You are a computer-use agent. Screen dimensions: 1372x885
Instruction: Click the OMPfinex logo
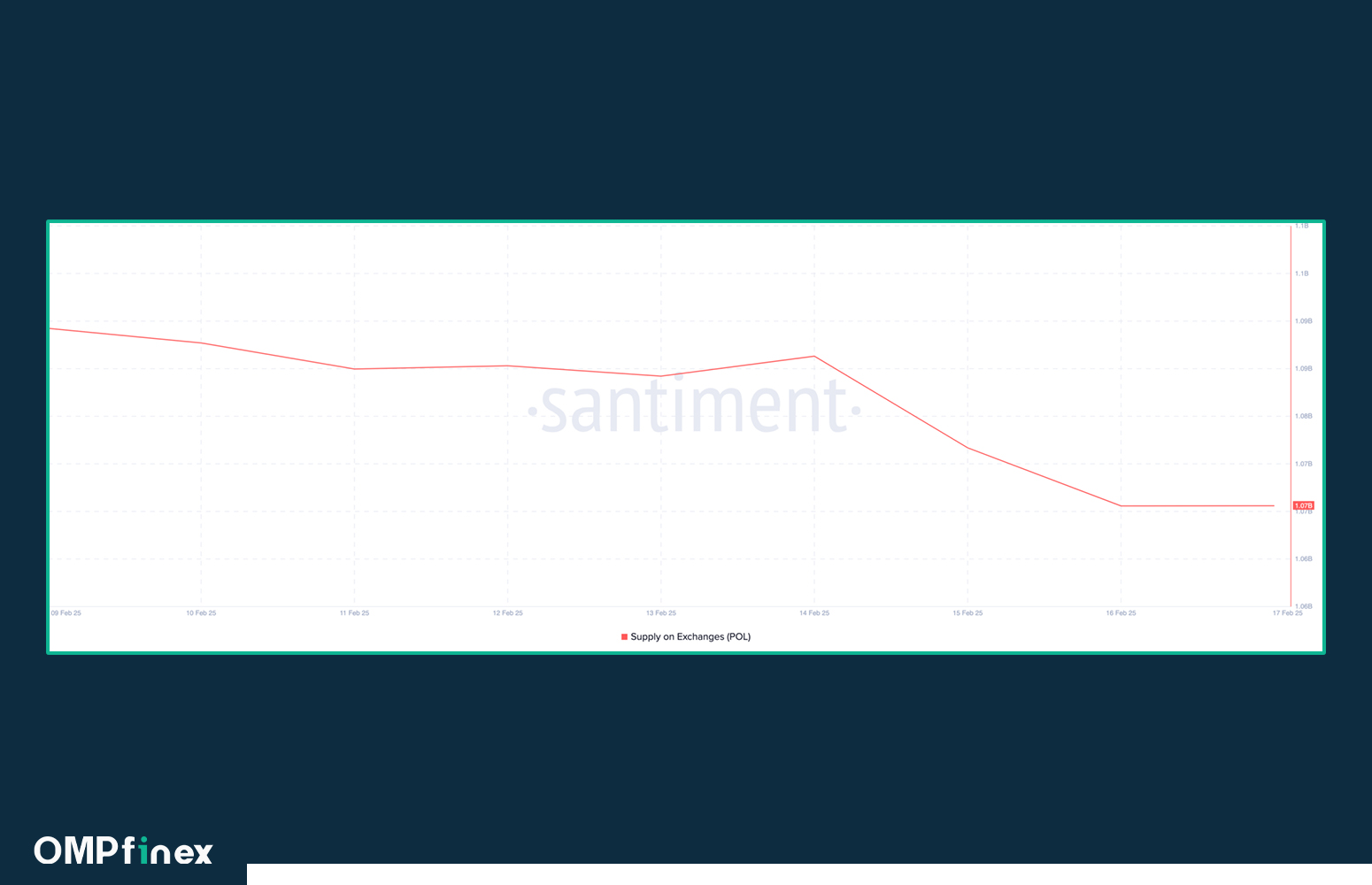point(124,851)
